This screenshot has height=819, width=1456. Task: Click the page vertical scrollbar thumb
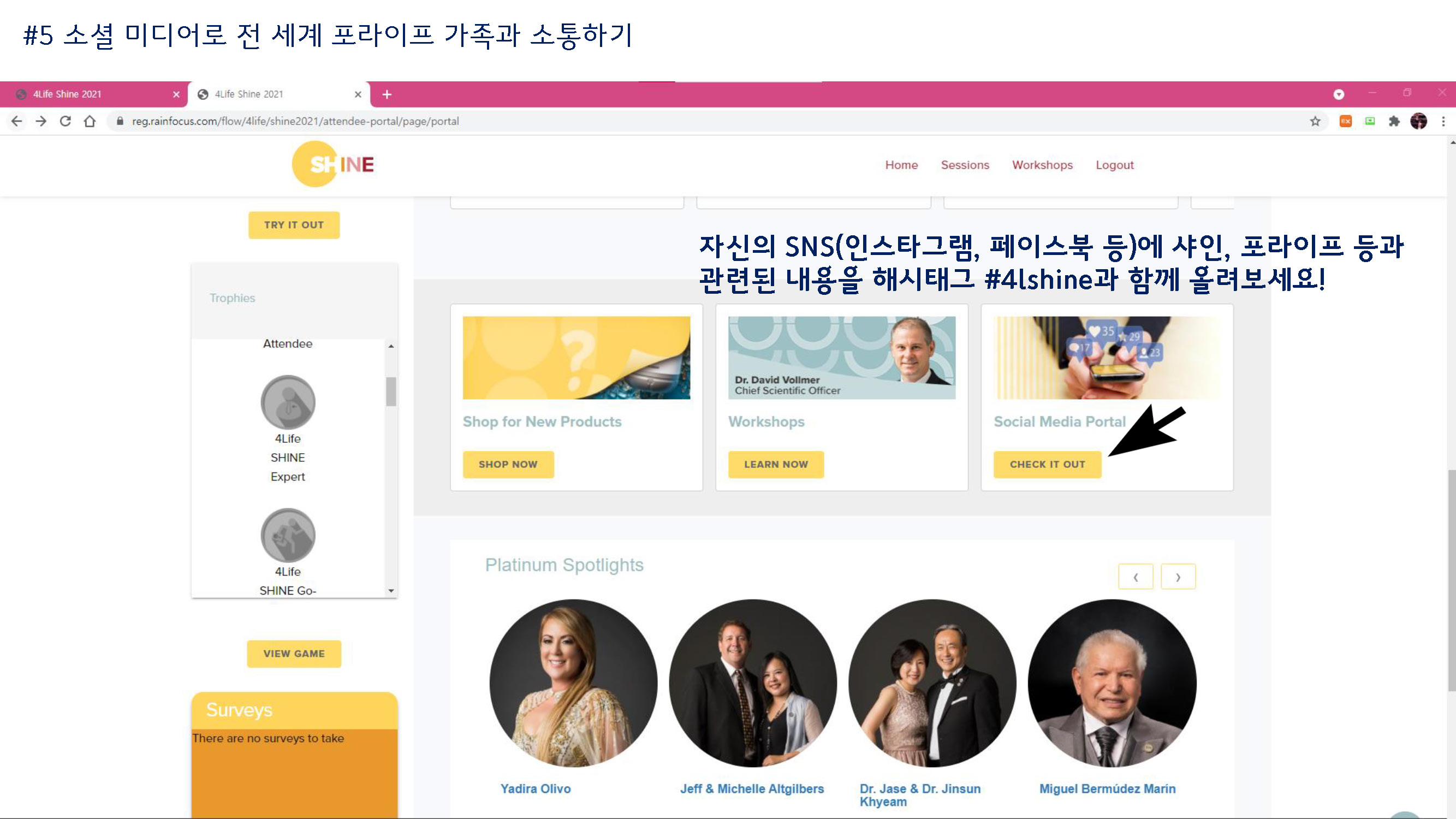tap(1451, 580)
